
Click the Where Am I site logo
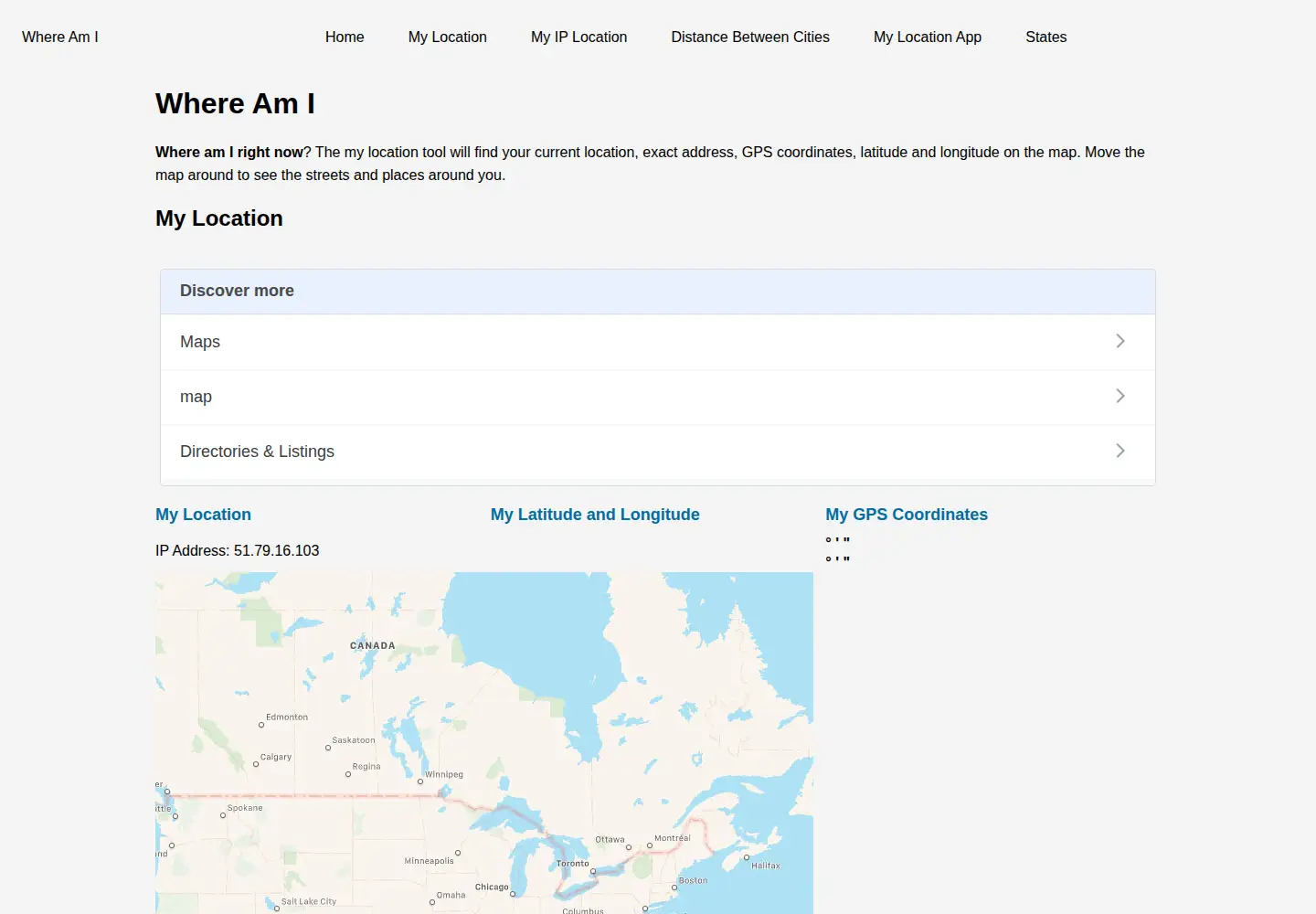click(60, 37)
